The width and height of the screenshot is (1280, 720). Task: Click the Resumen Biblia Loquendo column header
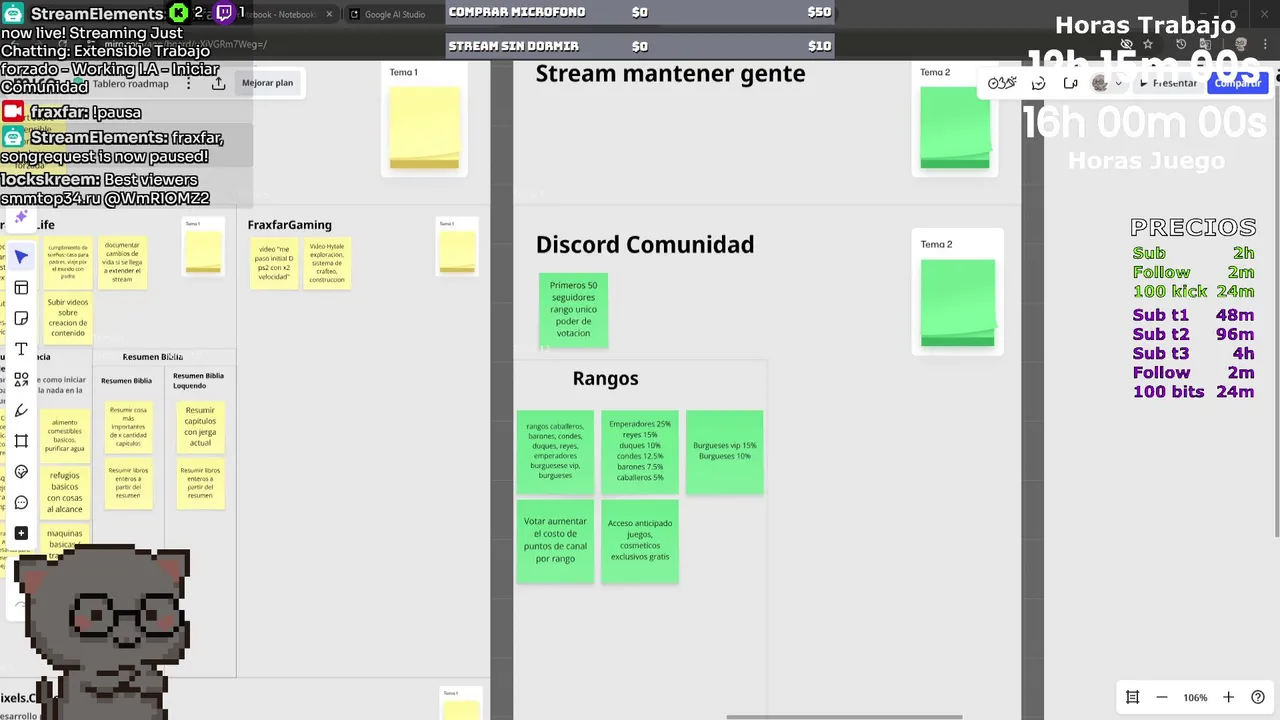[x=198, y=380]
